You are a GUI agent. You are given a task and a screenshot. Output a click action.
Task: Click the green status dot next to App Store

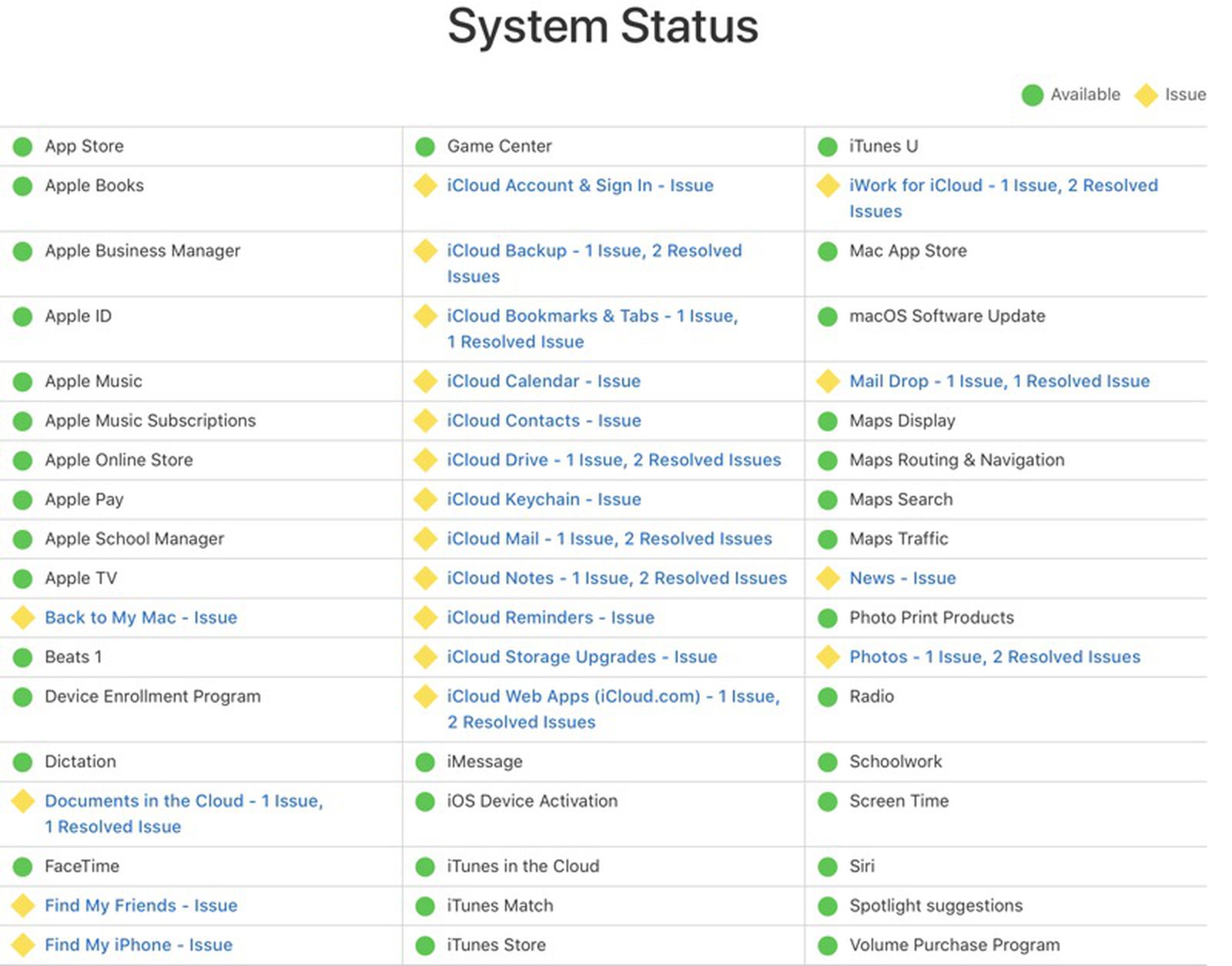[23, 146]
